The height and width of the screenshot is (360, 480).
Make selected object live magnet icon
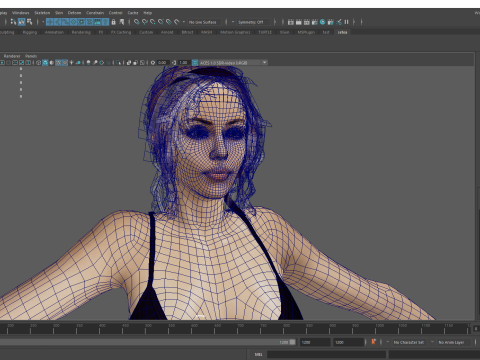tap(177, 22)
